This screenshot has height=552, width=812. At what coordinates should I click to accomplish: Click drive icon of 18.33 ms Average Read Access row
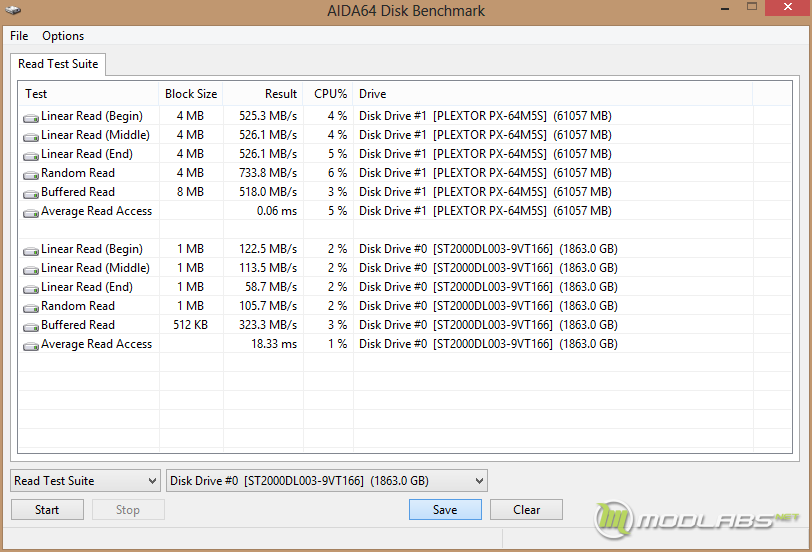pos(31,345)
